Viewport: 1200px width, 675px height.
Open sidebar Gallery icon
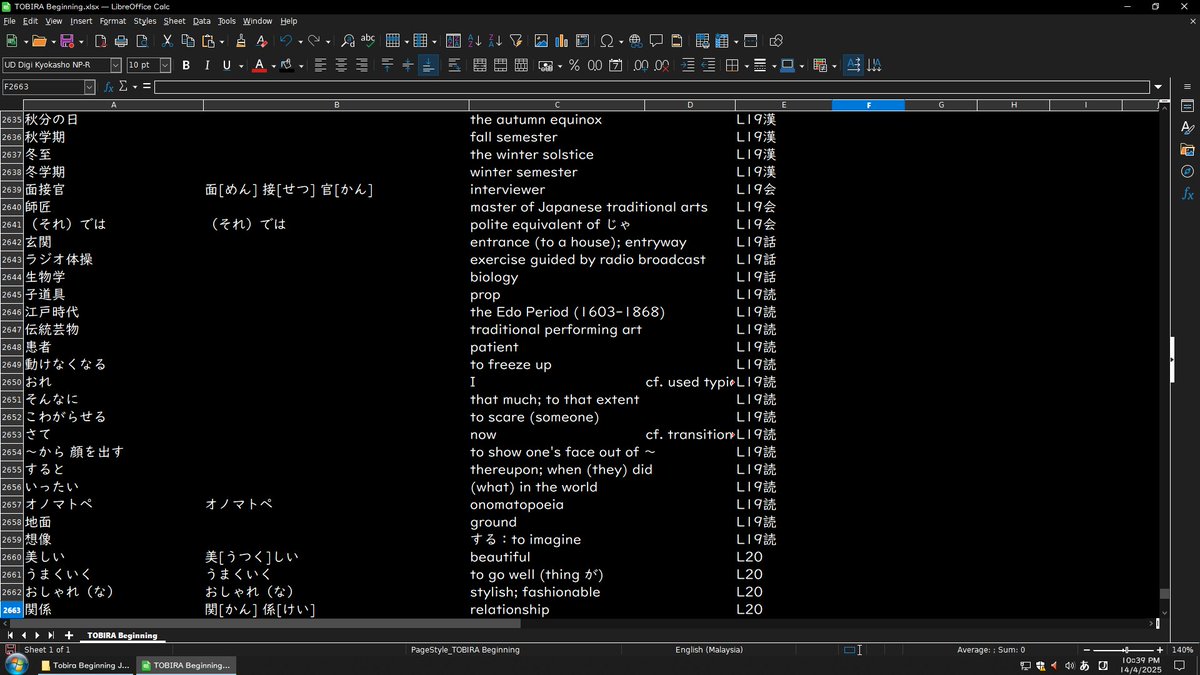[x=1187, y=149]
